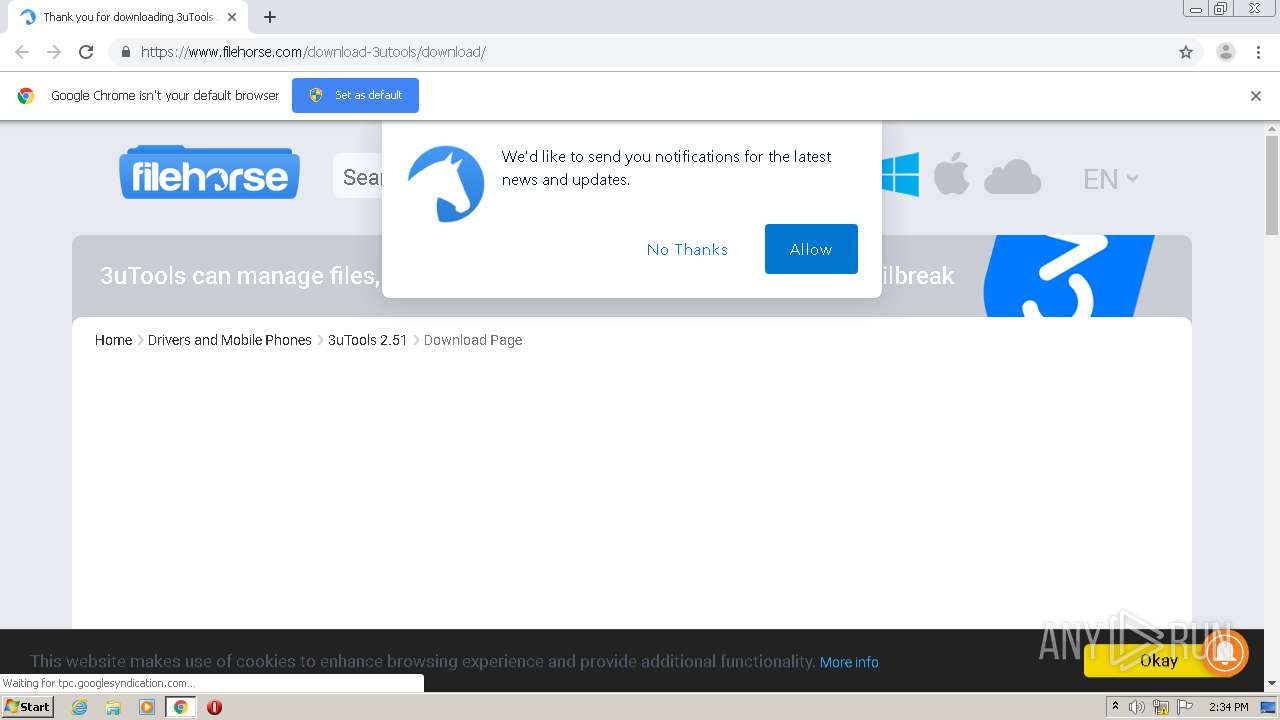Viewport: 1280px width, 720px height.
Task: Click the Chrome taskbar icon
Action: pos(180,707)
